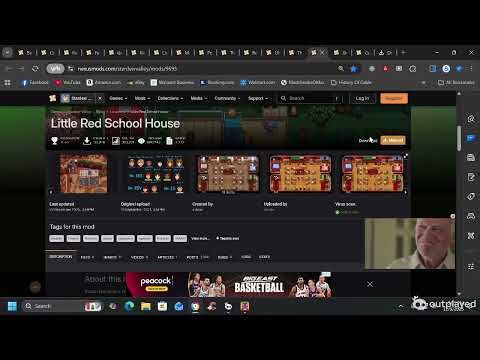The height and width of the screenshot is (360, 480).
Task: Expand the Collections menu
Action: pos(170,98)
